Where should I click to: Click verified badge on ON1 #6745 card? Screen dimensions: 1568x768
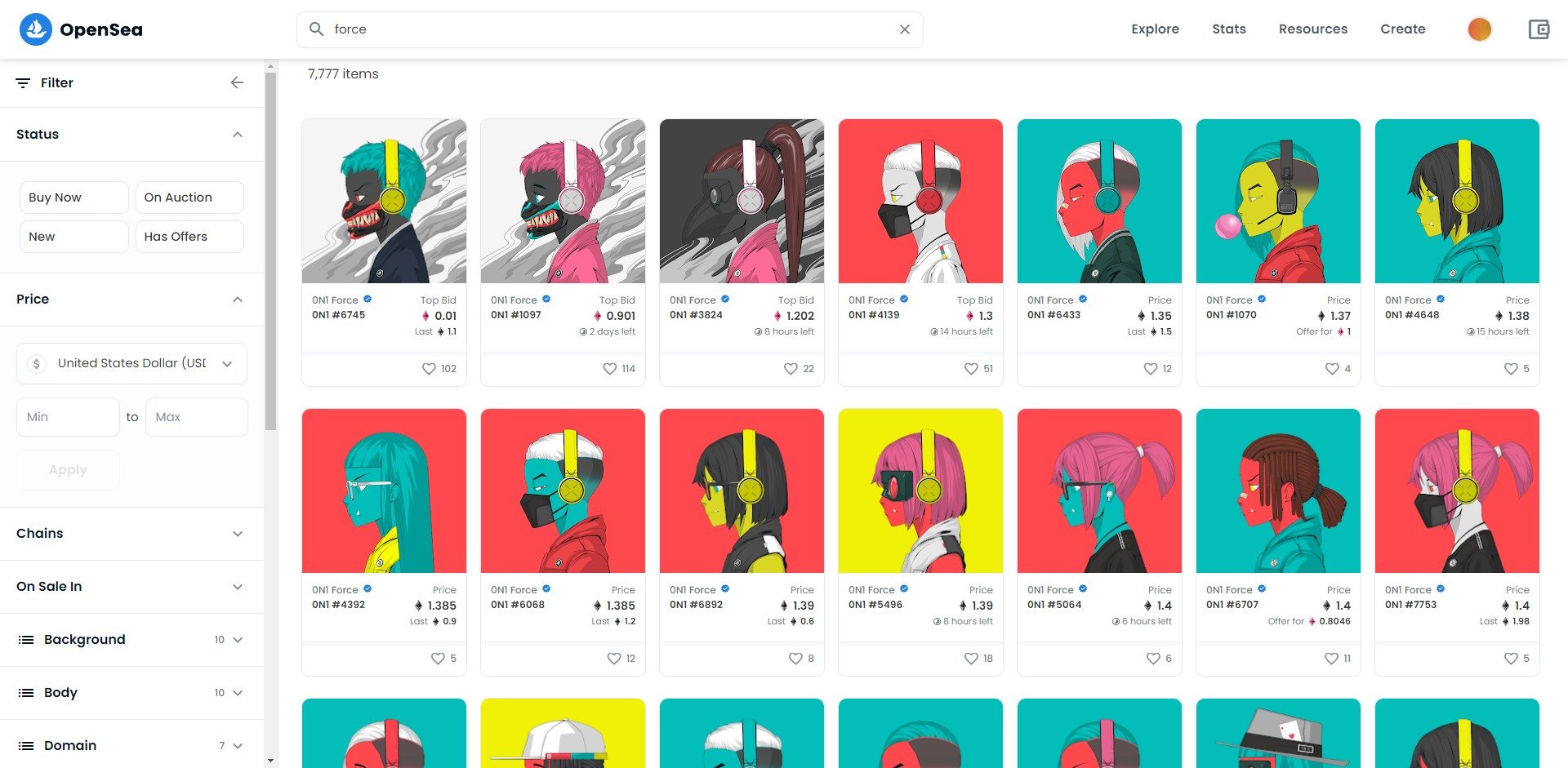367,299
